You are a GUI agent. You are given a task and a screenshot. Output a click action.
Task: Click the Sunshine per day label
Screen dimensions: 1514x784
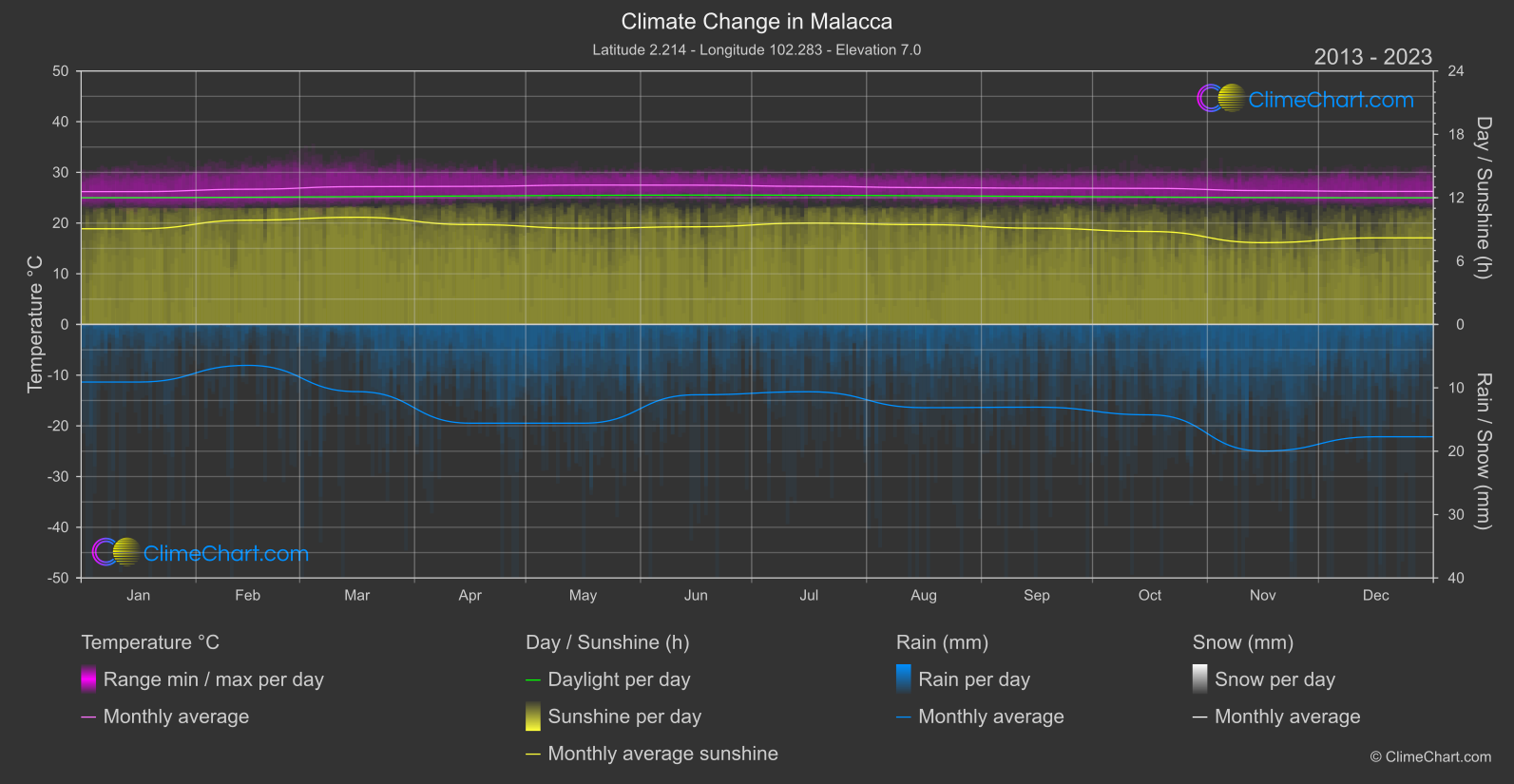tap(624, 717)
